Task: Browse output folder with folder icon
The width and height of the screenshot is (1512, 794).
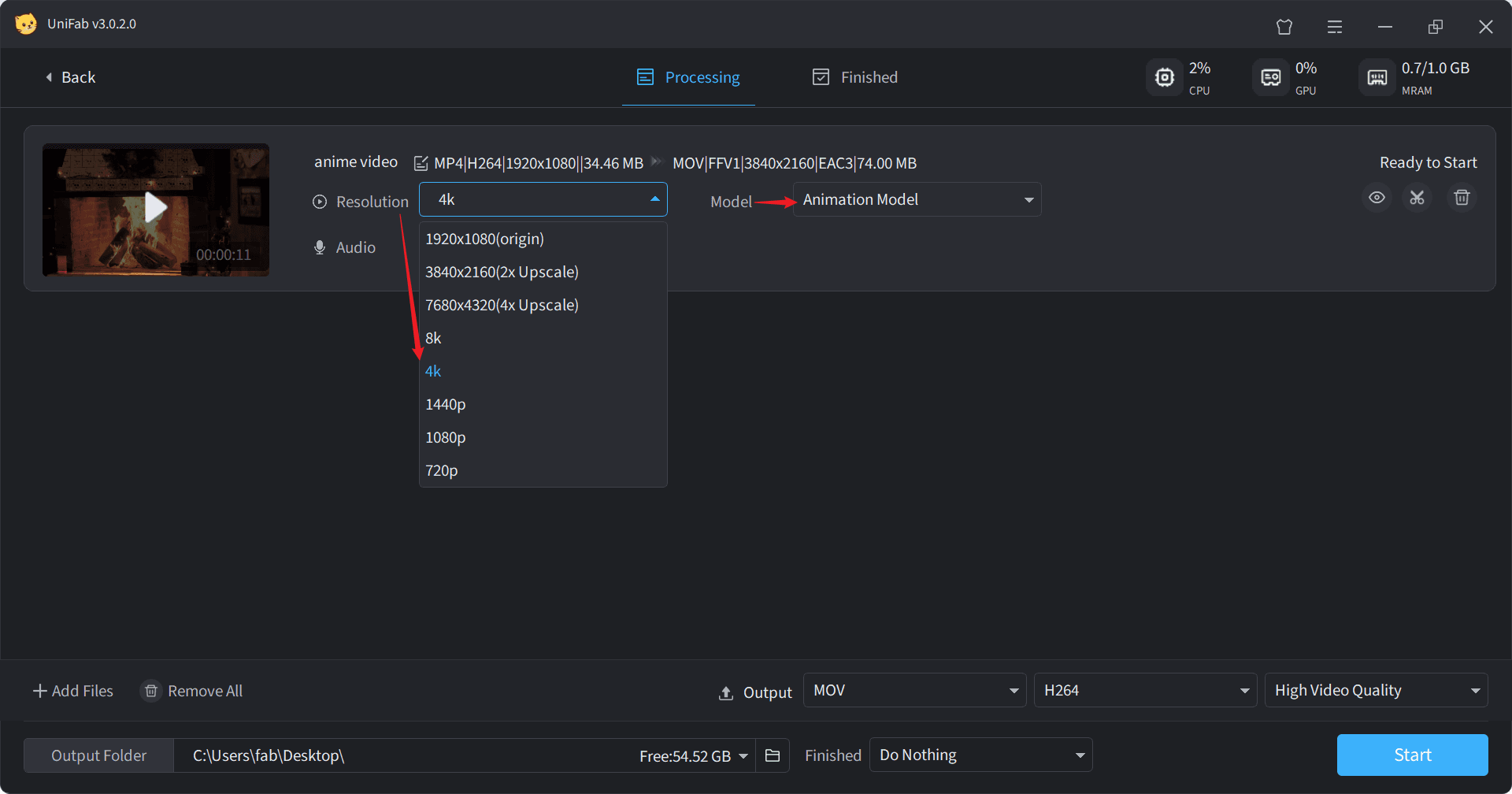Action: tap(773, 755)
